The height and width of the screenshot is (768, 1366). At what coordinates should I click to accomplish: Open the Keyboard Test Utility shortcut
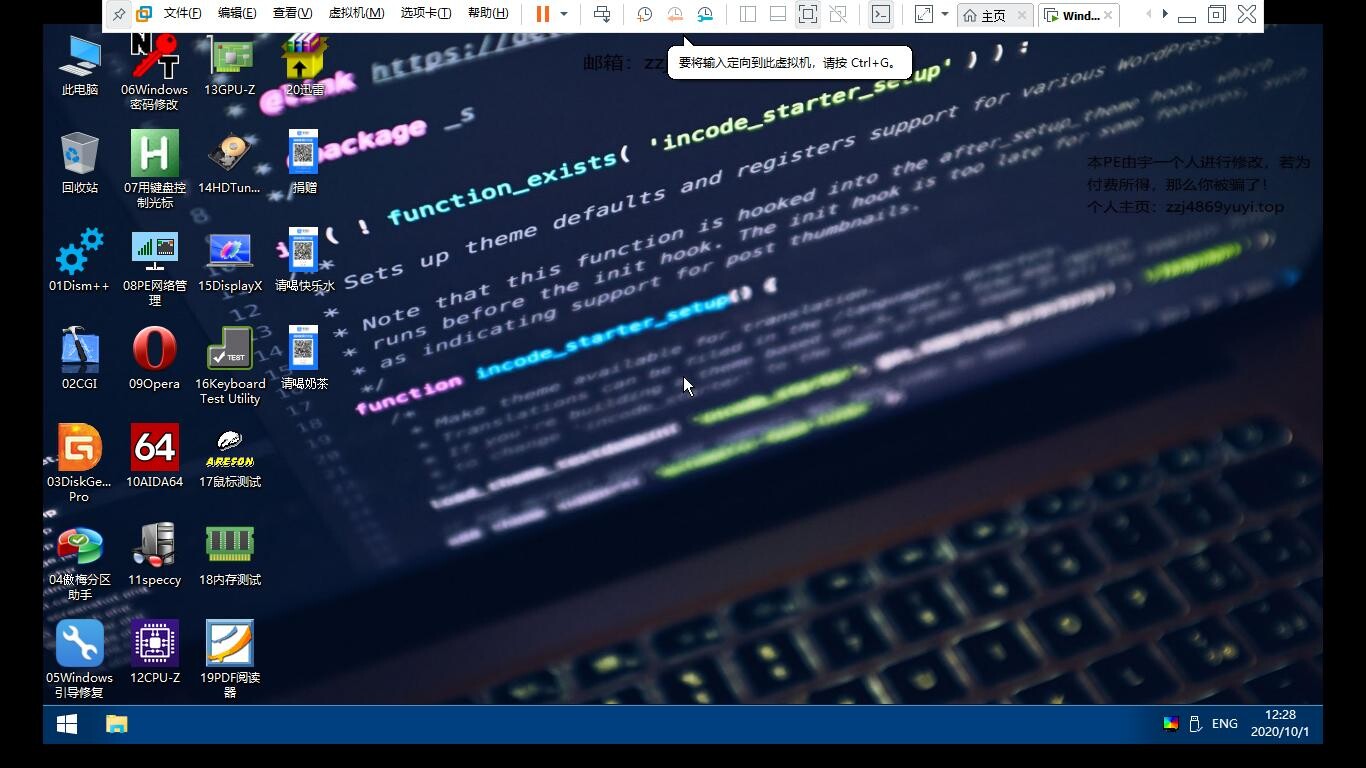[x=230, y=351]
